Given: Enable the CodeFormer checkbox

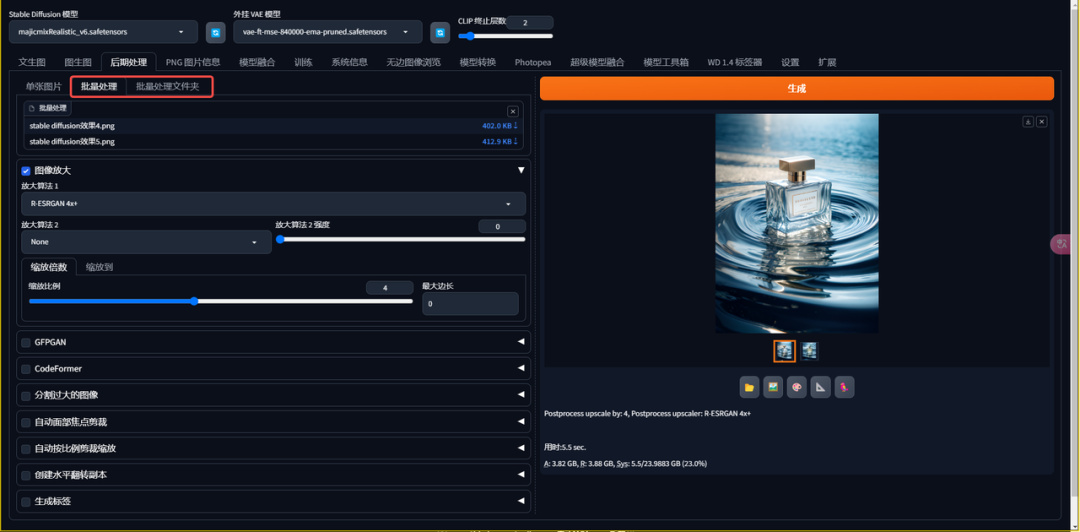Looking at the screenshot, I should (26, 369).
